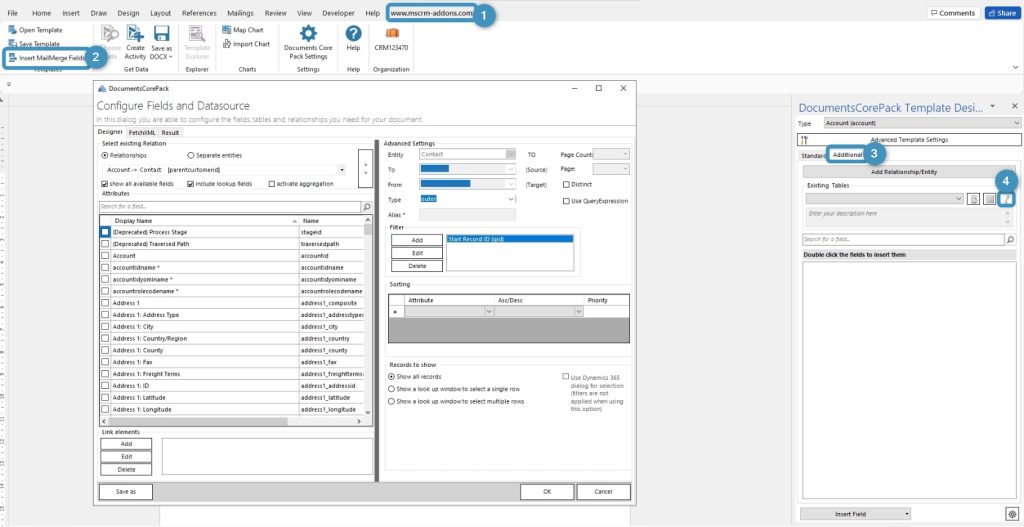Screen dimensions: 1024x527
Task: Select look up window single row option
Action: click(391, 389)
